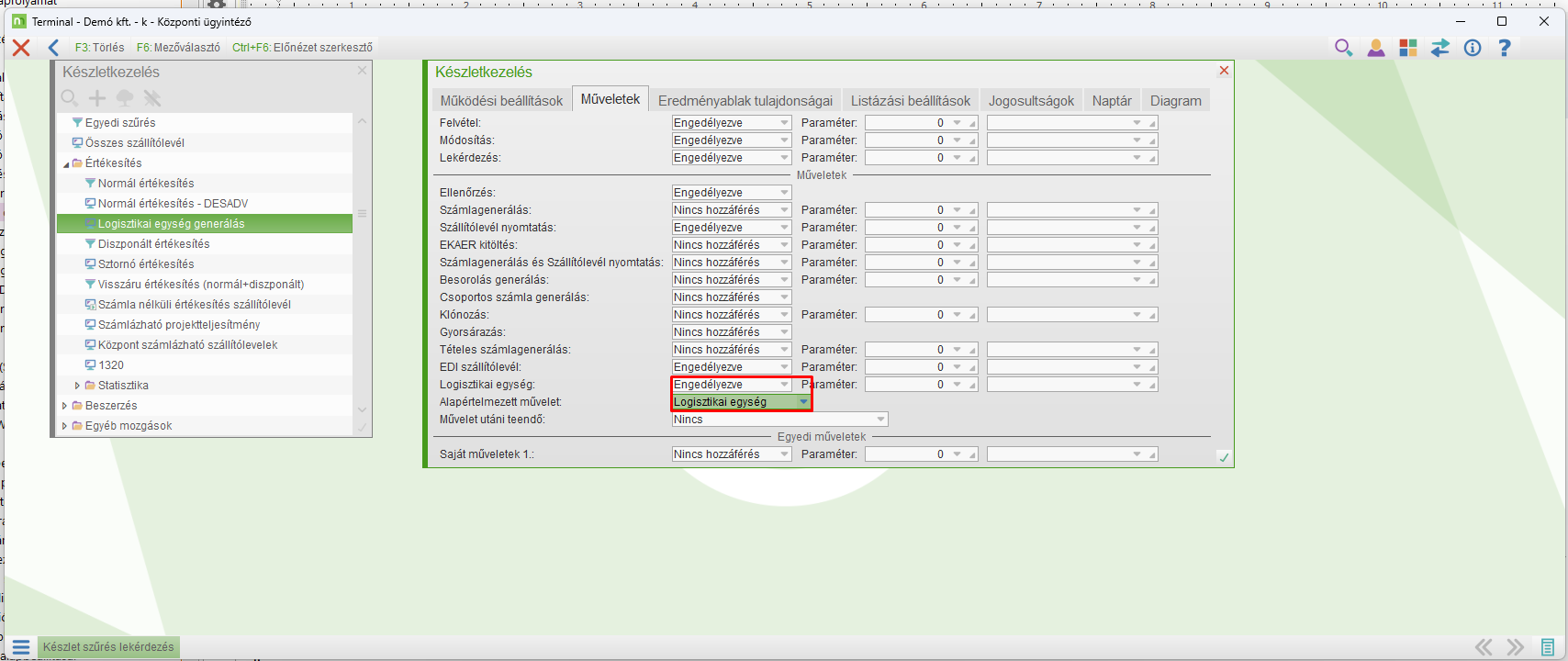Click scroll-up arrow in left tree panel

tap(362, 121)
